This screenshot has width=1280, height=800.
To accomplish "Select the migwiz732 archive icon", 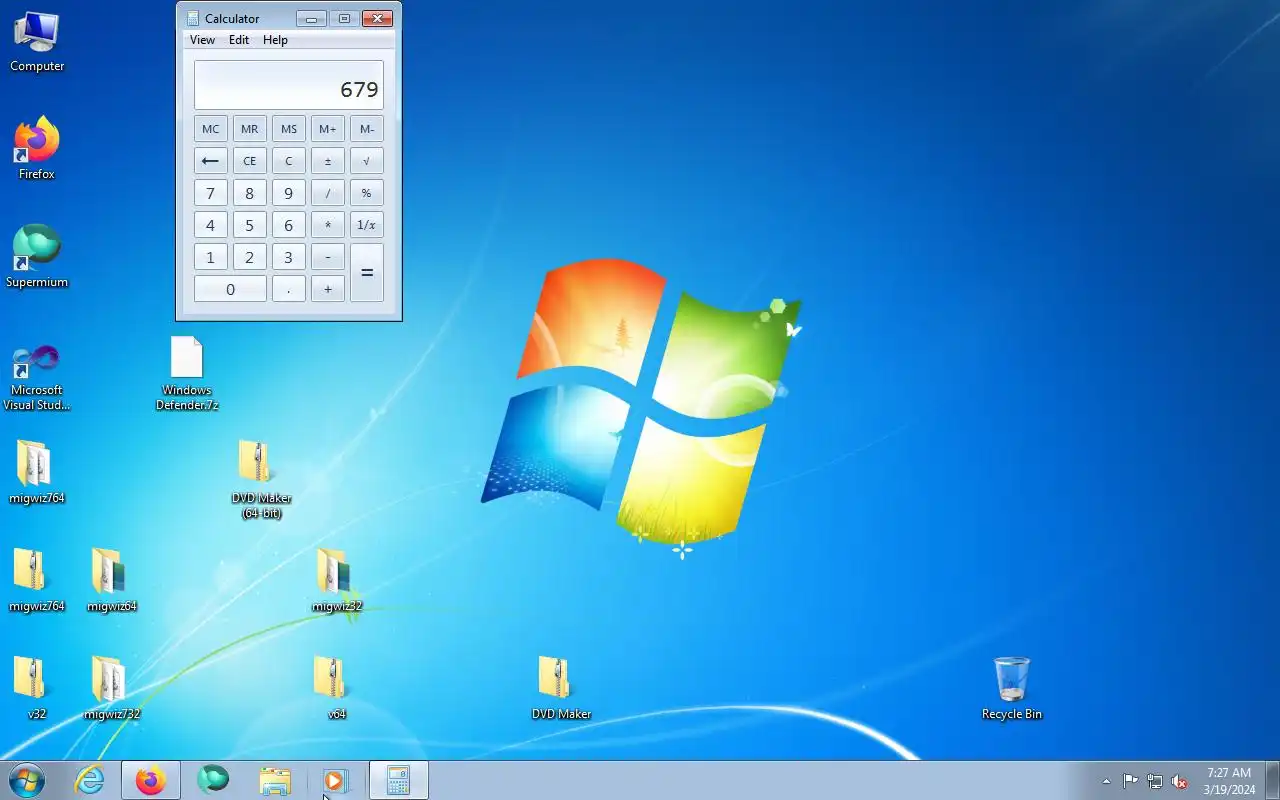I will pyautogui.click(x=112, y=688).
